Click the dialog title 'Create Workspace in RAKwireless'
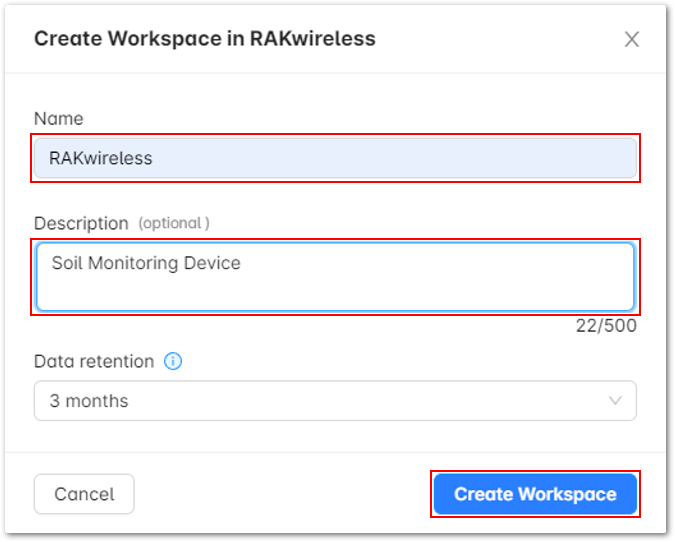This screenshot has height=542, width=675. point(205,39)
